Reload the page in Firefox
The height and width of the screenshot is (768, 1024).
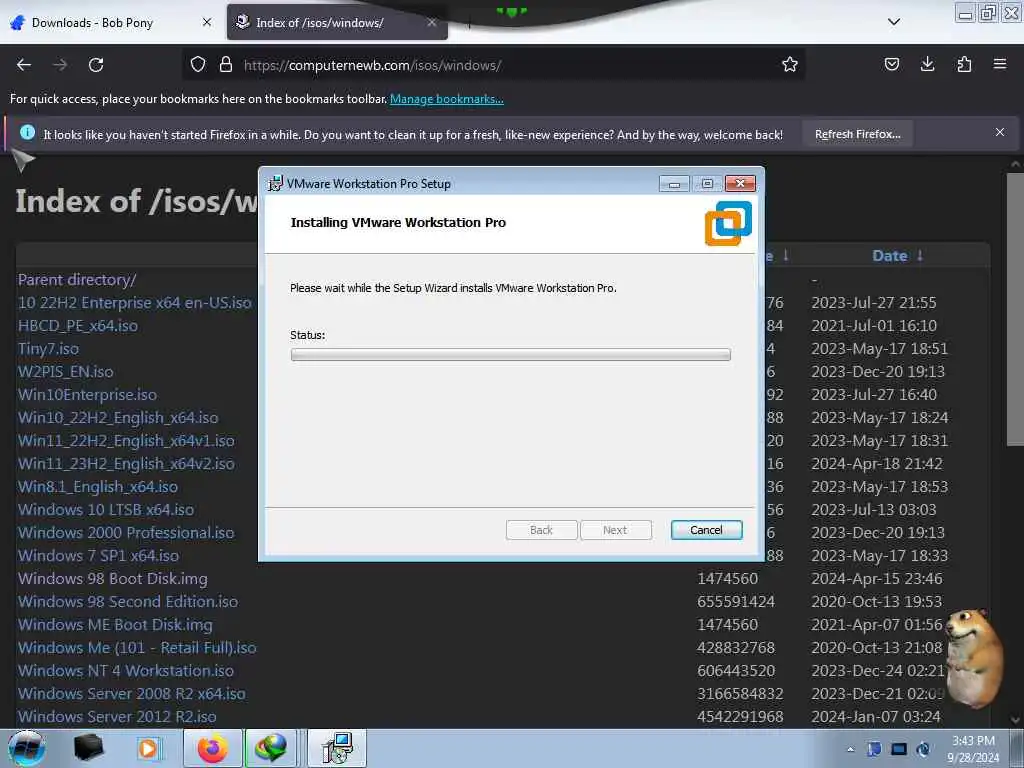96,65
